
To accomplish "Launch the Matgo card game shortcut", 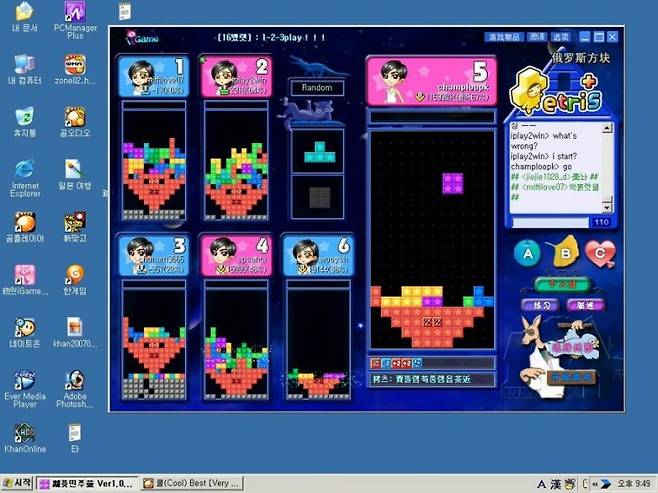I will coord(75,227).
